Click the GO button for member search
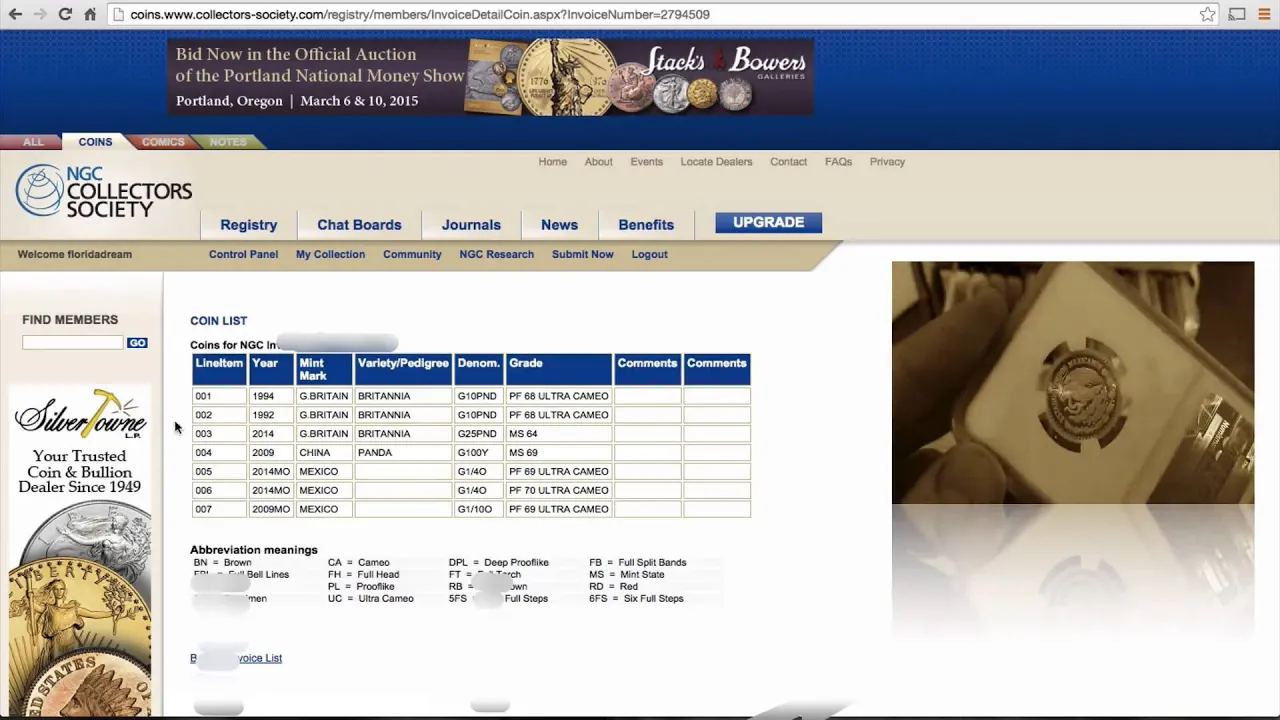 137,343
